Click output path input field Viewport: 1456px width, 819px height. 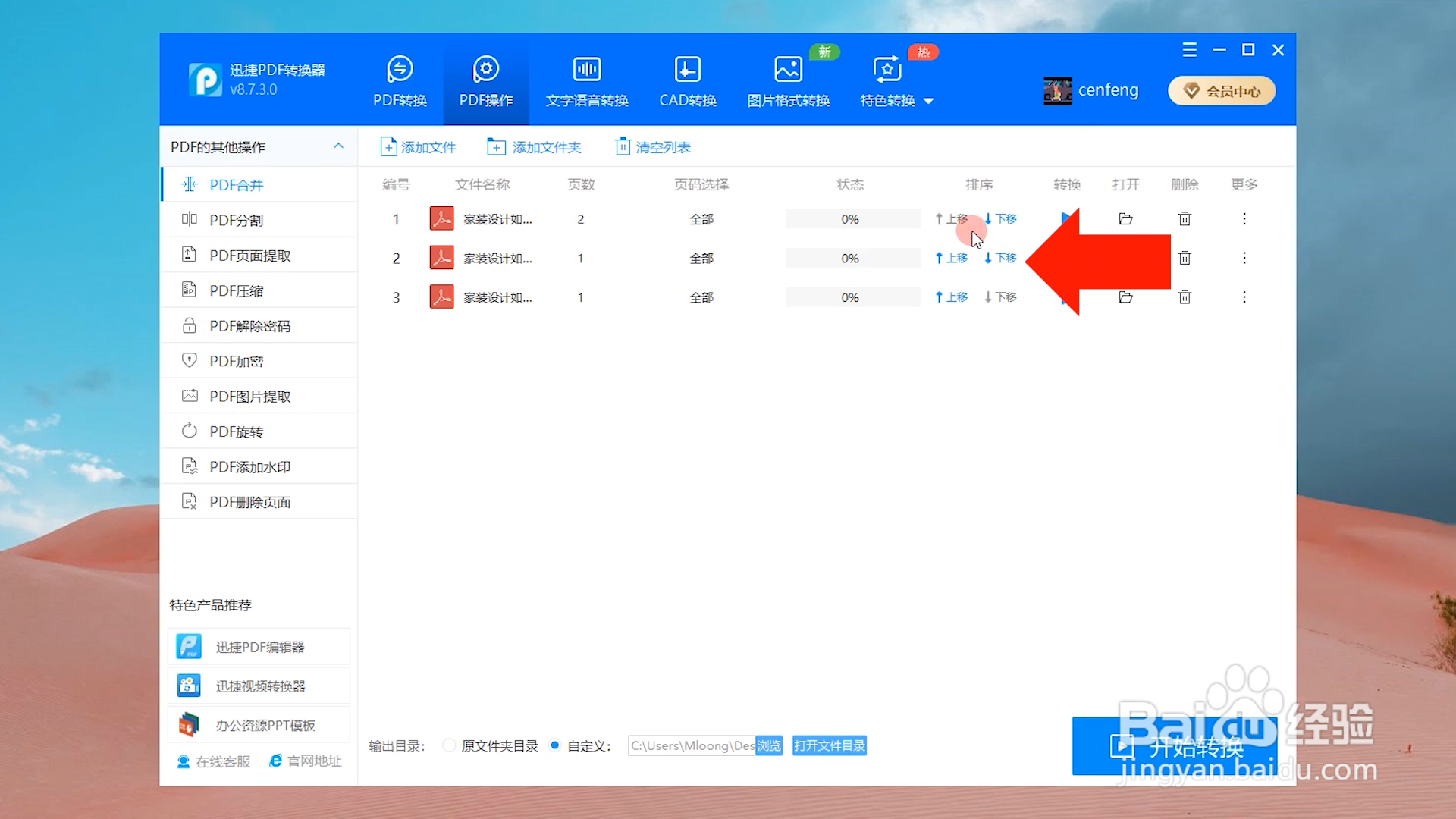click(x=691, y=745)
